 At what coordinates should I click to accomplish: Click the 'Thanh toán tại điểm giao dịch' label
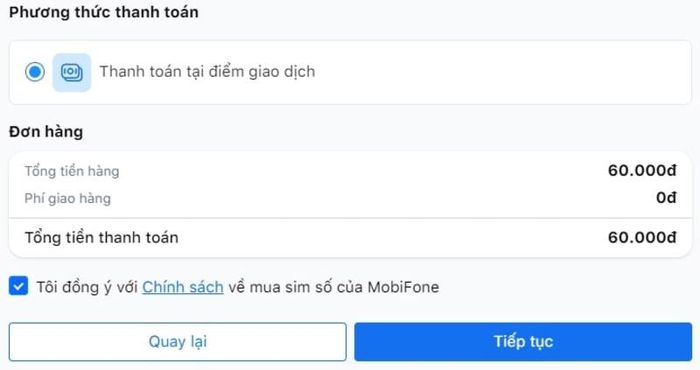point(207,71)
